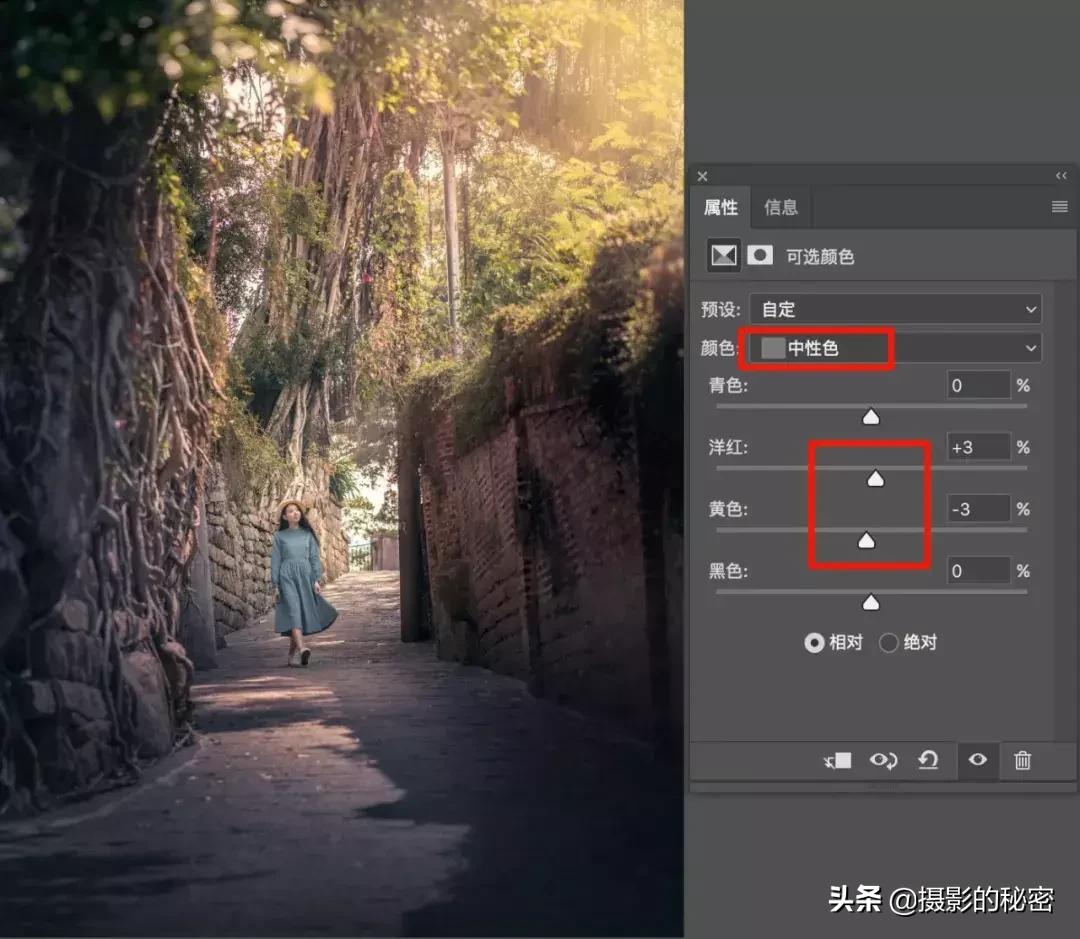The height and width of the screenshot is (939, 1080).
Task: Clip adjustment to the layer below
Action: coord(838,760)
